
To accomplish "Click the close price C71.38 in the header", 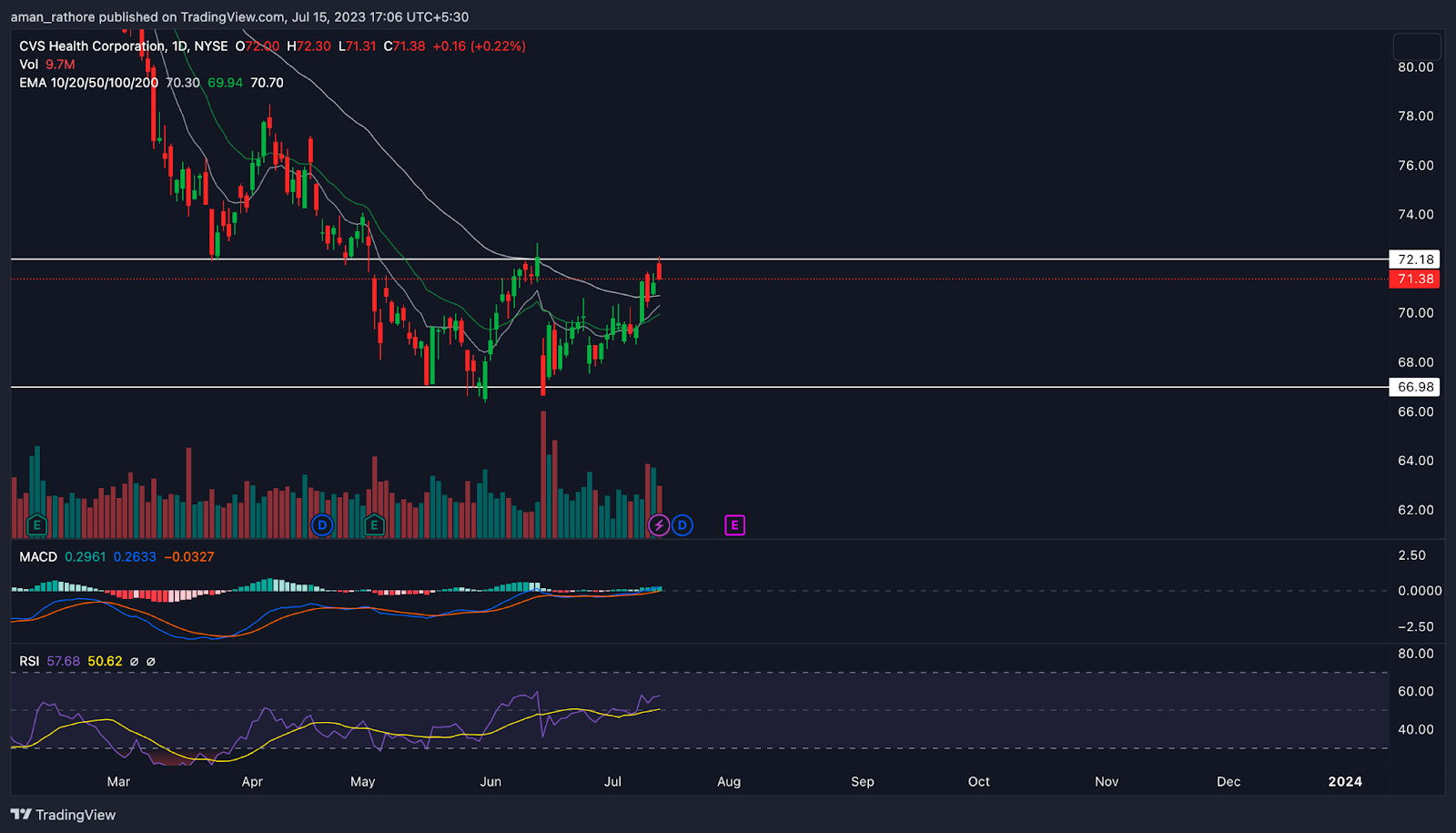I will (404, 46).
